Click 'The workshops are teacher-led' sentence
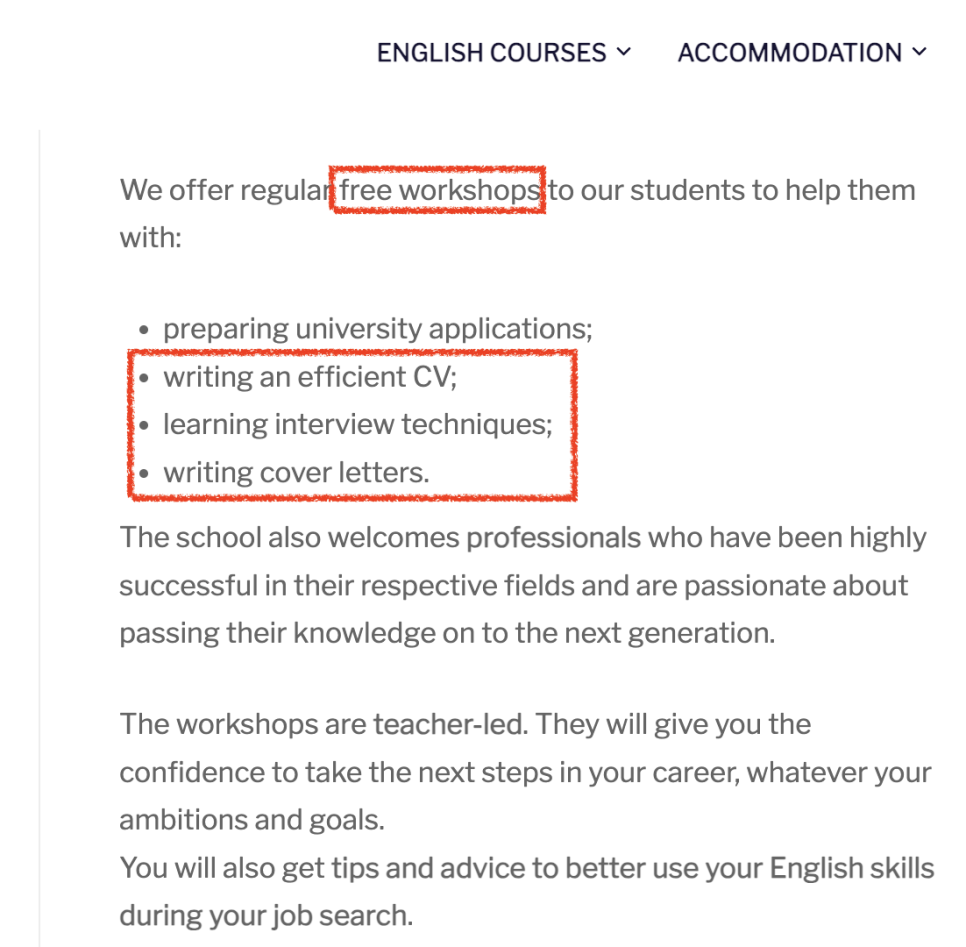Viewport: 966px width, 947px height. point(525,771)
